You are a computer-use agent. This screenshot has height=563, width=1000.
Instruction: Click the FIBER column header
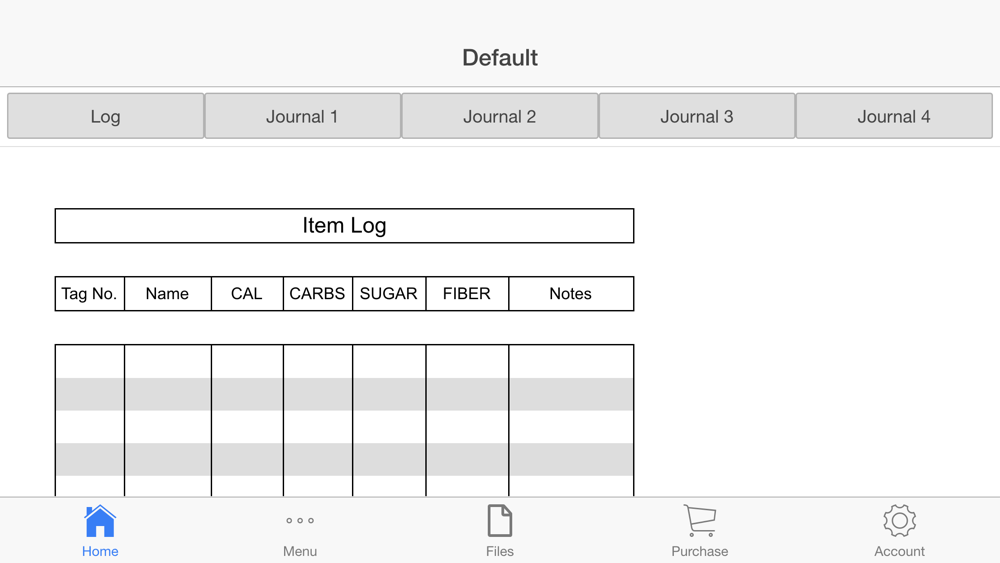[x=467, y=294]
